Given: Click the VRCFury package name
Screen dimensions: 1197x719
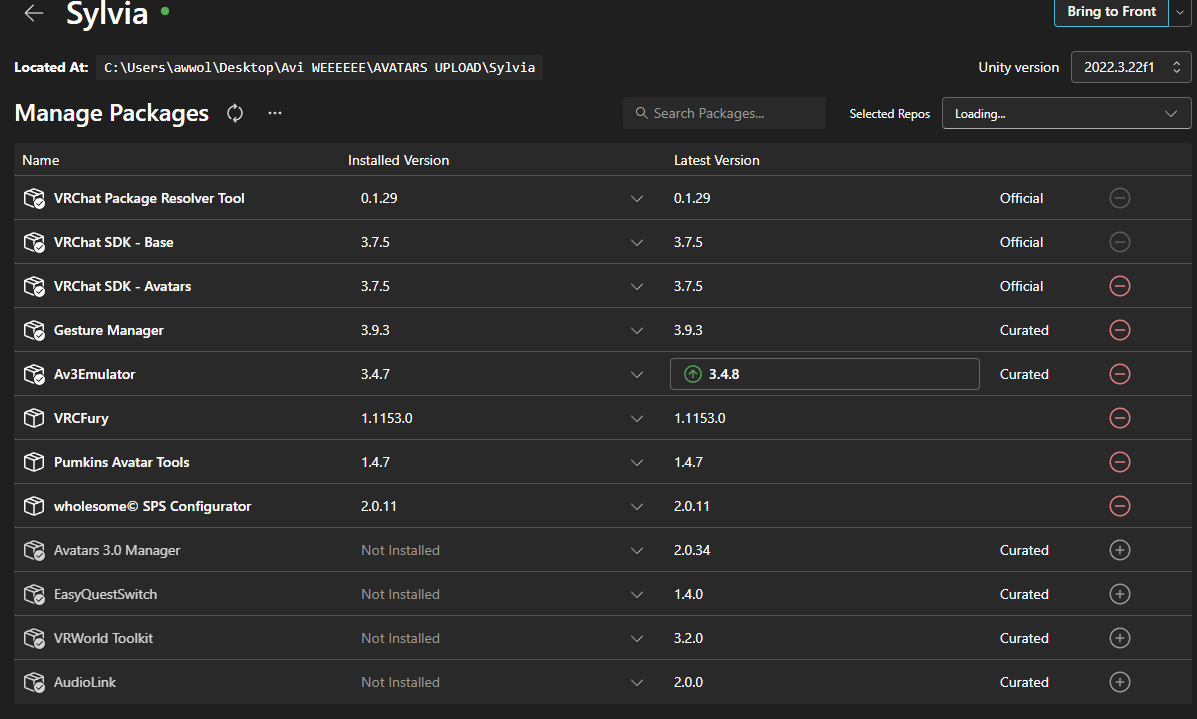Looking at the screenshot, I should point(81,418).
